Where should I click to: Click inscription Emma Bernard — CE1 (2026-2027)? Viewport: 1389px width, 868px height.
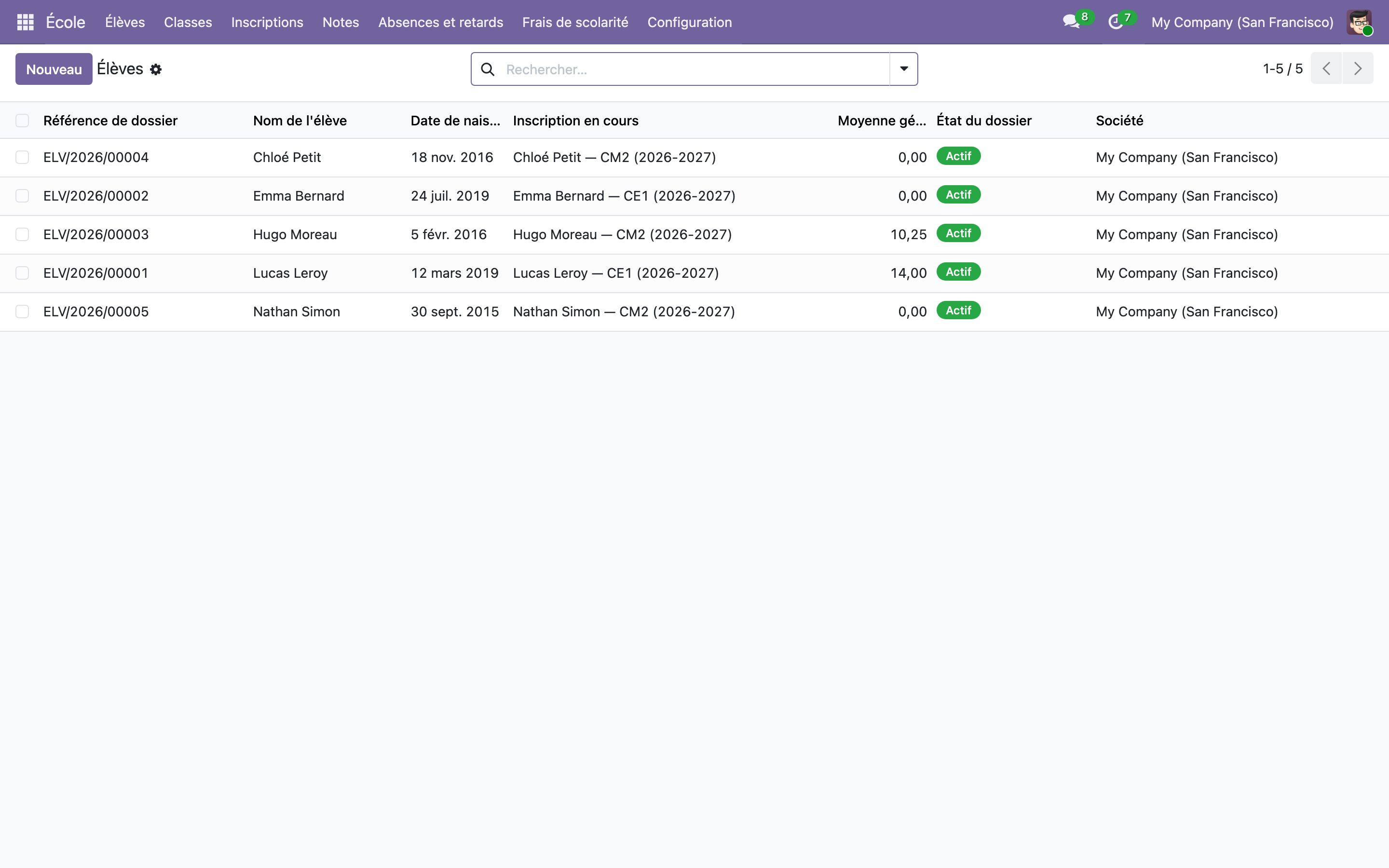[624, 196]
